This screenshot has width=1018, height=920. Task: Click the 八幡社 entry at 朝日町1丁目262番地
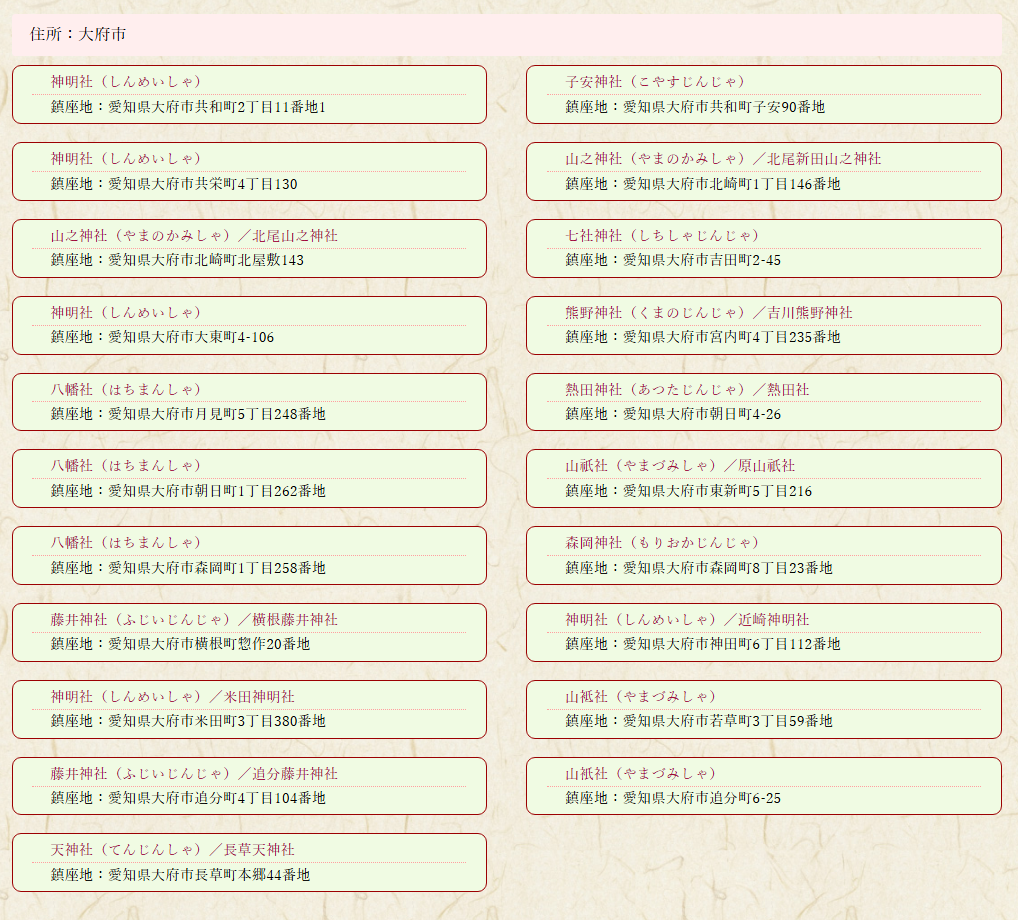pyautogui.click(x=126, y=466)
